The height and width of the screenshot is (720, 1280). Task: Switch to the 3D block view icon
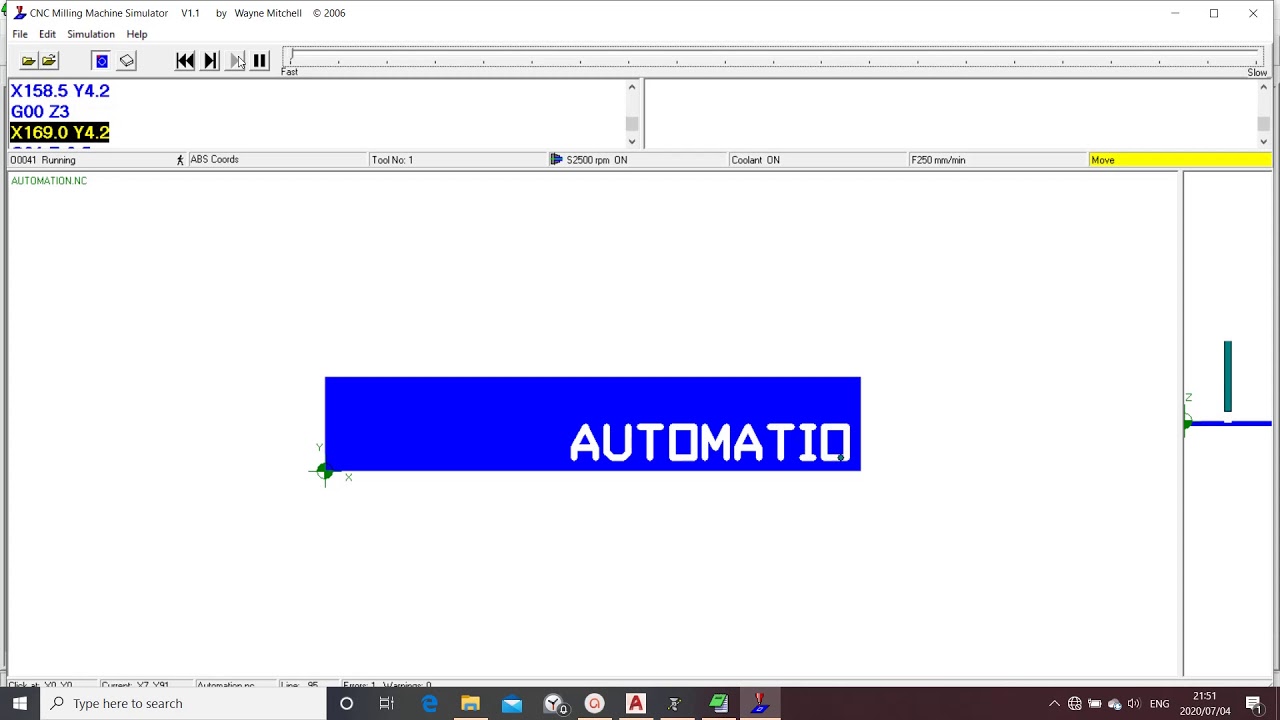pos(127,61)
